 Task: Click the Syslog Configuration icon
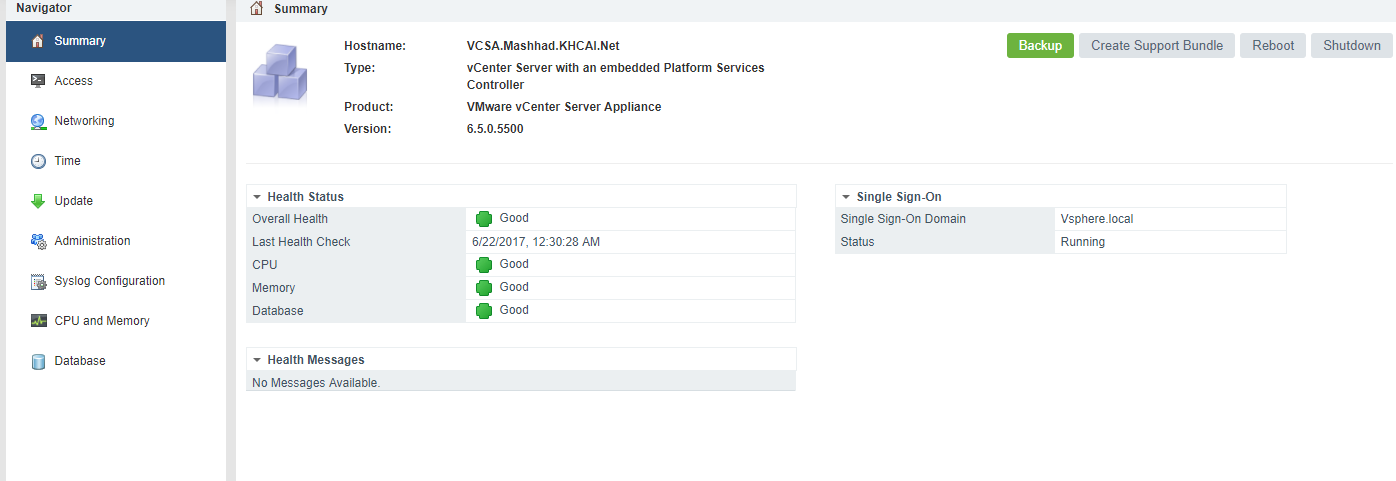click(38, 281)
